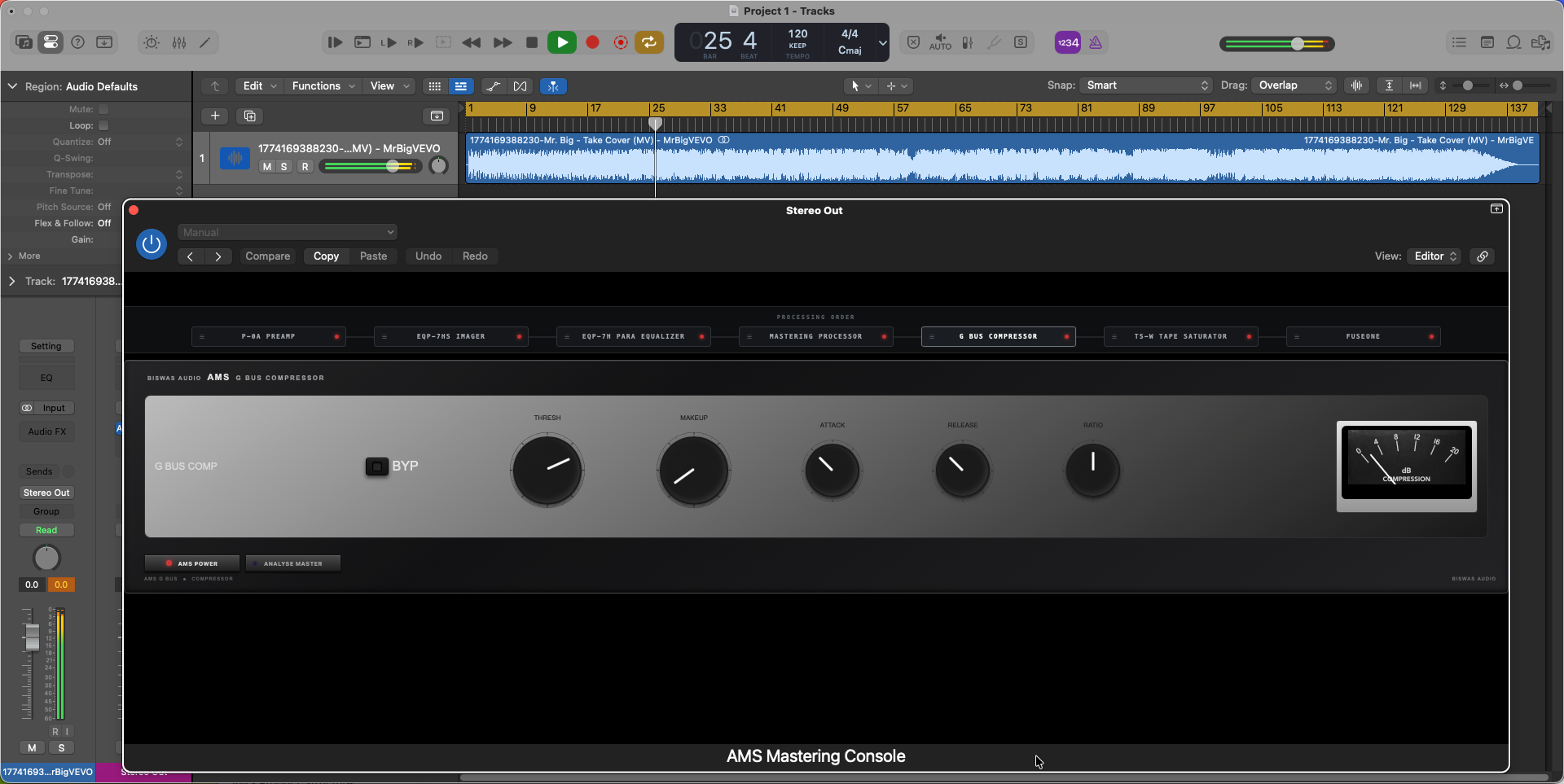Toggle AMS Power button
The height and width of the screenshot is (784, 1564).
pos(192,563)
